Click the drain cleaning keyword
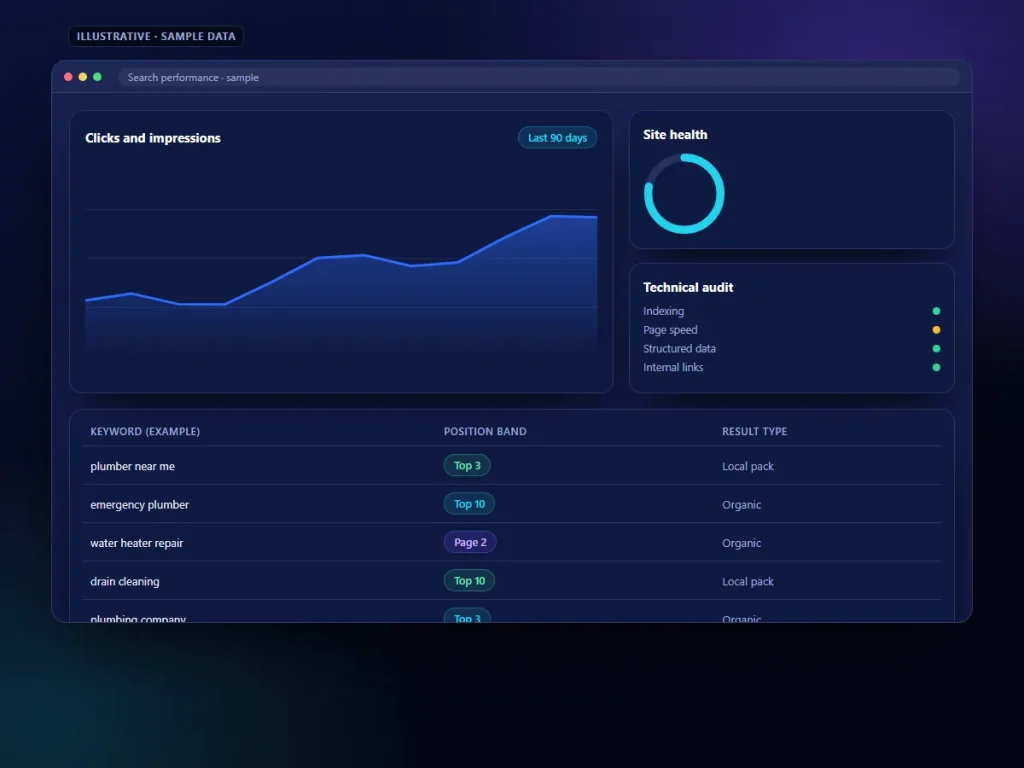Image resolution: width=1024 pixels, height=768 pixels. click(x=125, y=581)
